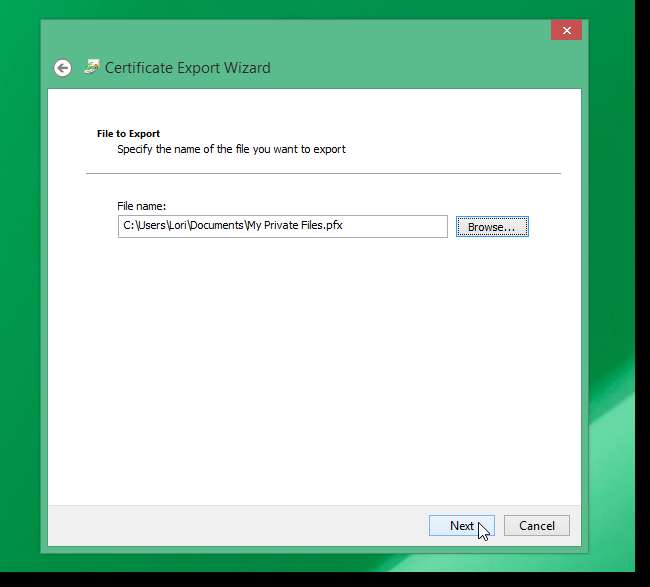
Task: Click the 'Certificate Export Wizard' title text
Action: tap(187, 68)
